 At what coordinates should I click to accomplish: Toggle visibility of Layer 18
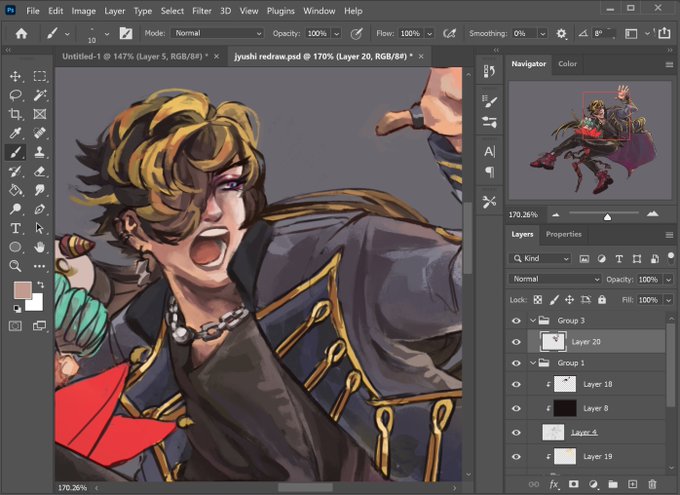point(516,384)
